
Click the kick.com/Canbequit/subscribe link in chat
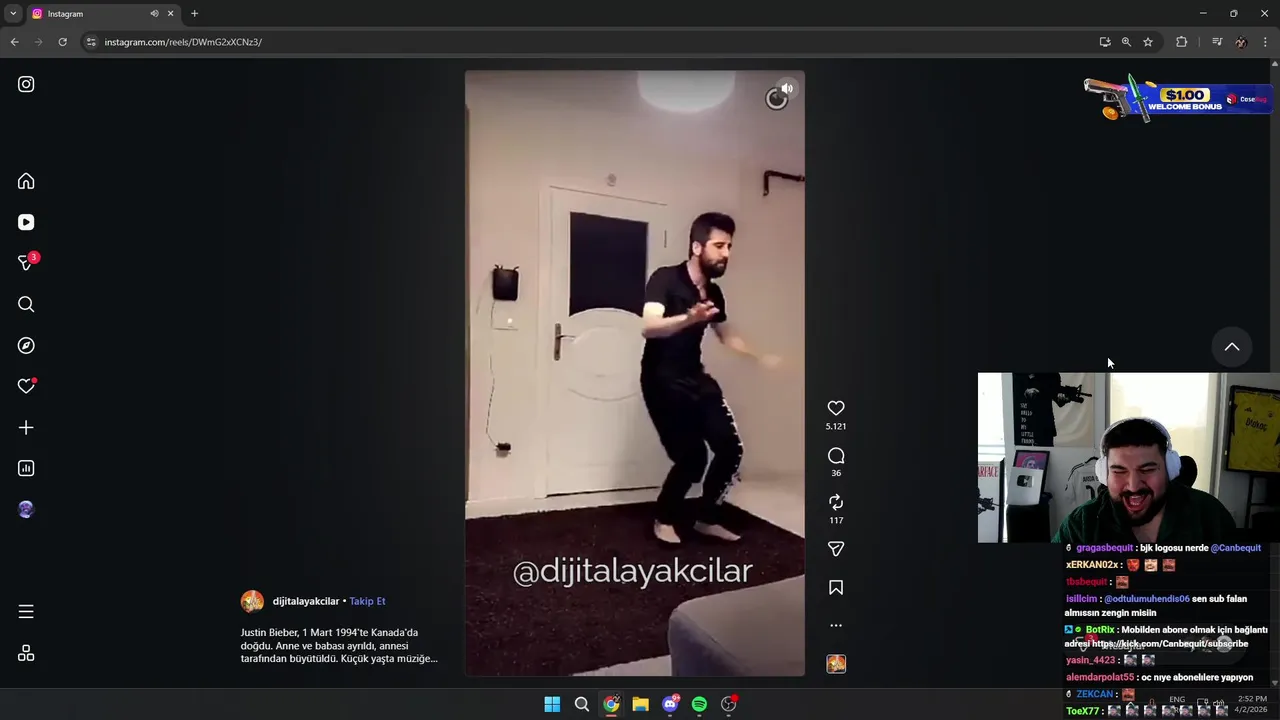click(x=1170, y=644)
